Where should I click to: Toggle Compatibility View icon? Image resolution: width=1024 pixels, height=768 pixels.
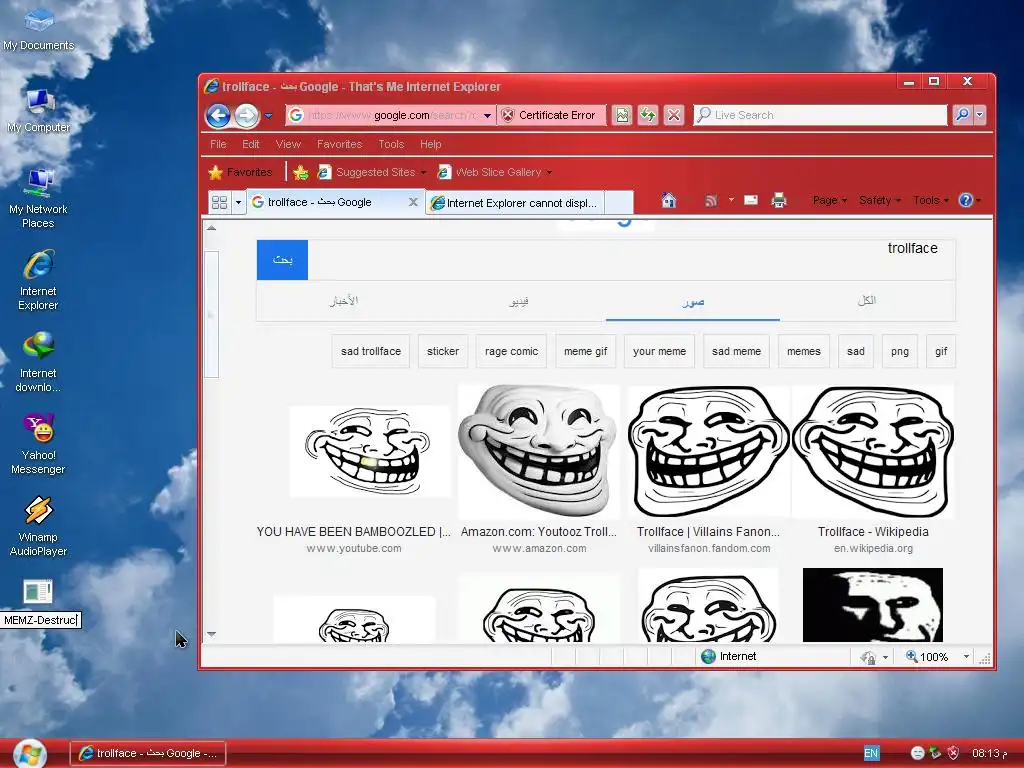(622, 116)
